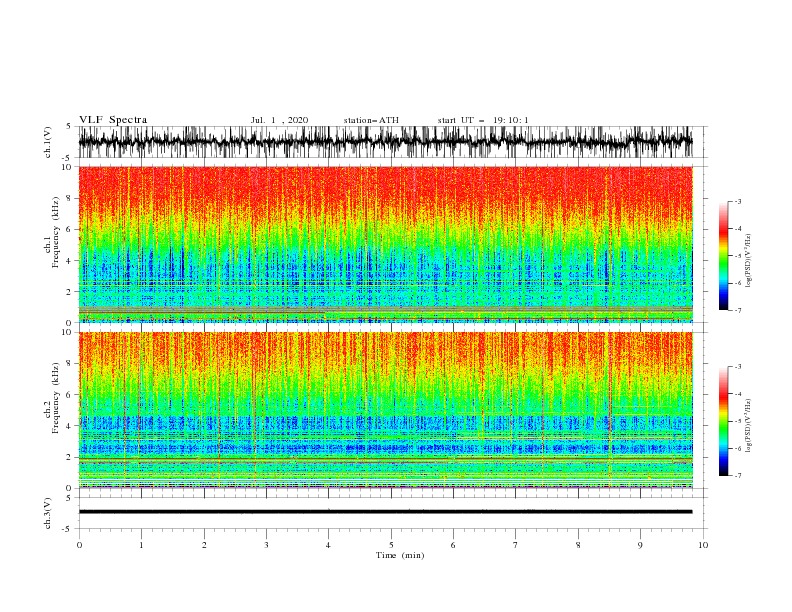Click the "5" tick on ch.3(V) axis
792x612 pixels.
[x=70, y=497]
